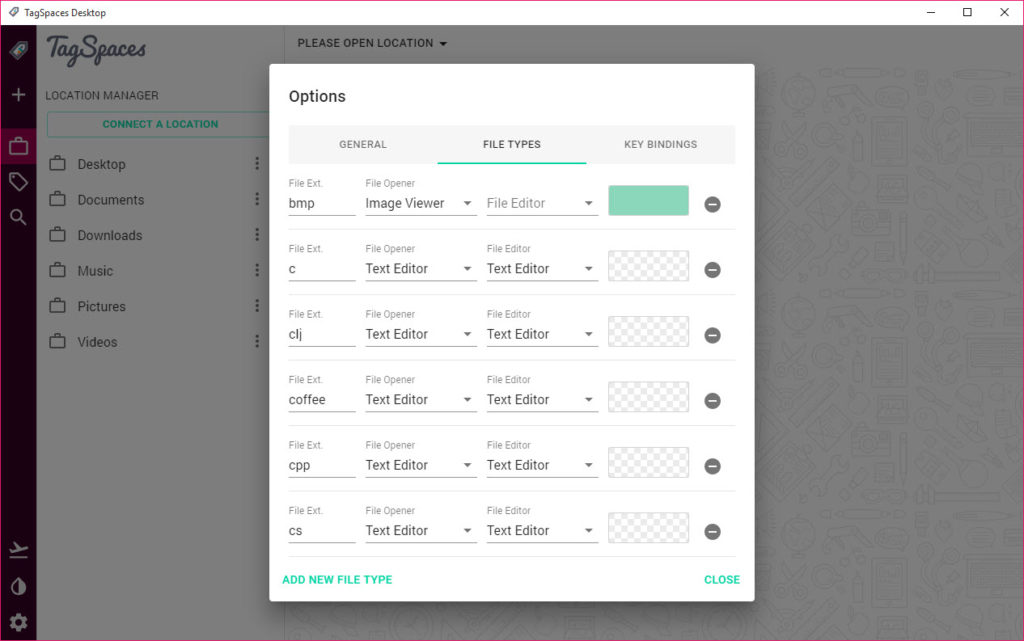The width and height of the screenshot is (1024, 641).
Task: Switch to the Key Bindings tab
Action: pyautogui.click(x=660, y=144)
